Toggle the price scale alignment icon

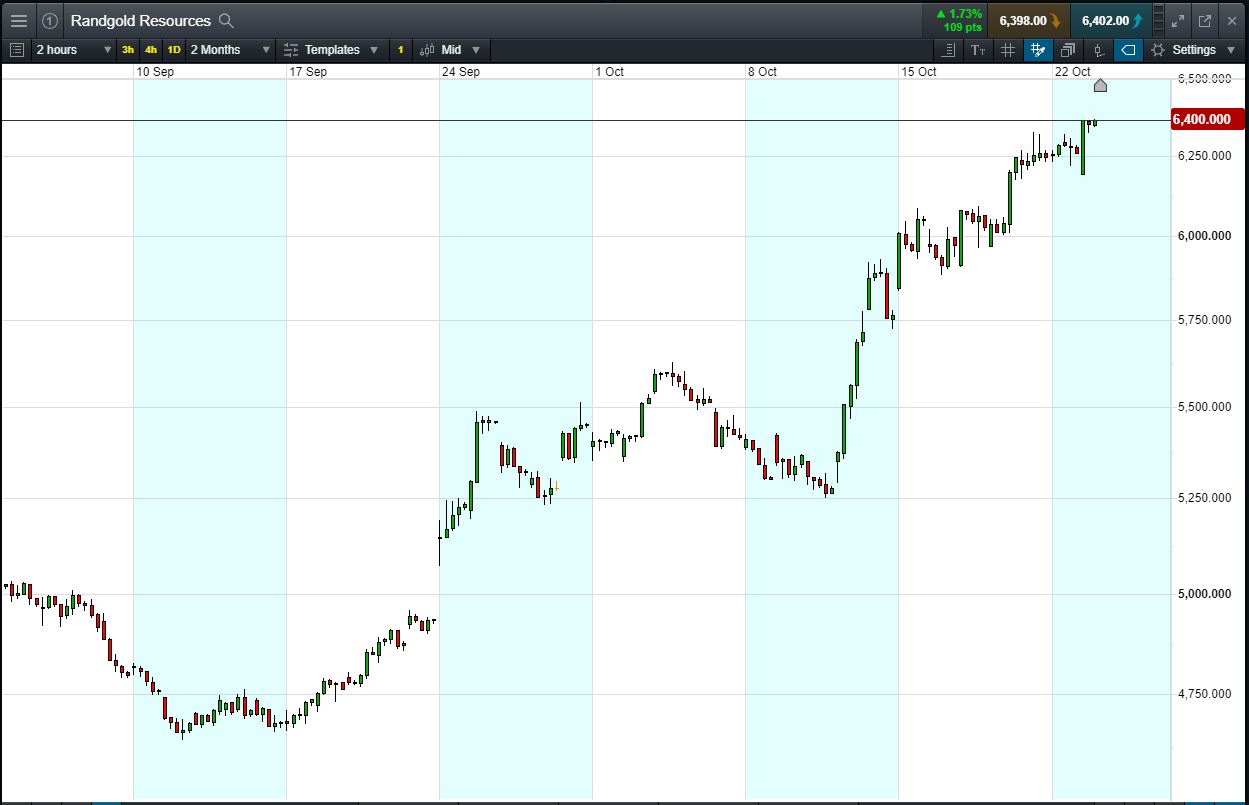[949, 50]
